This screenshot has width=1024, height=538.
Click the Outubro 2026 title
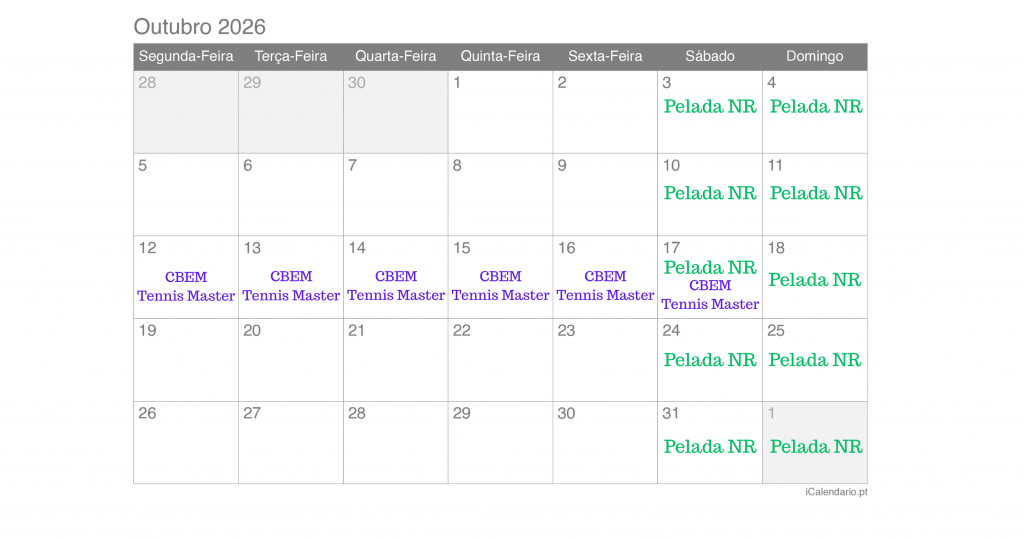click(199, 27)
